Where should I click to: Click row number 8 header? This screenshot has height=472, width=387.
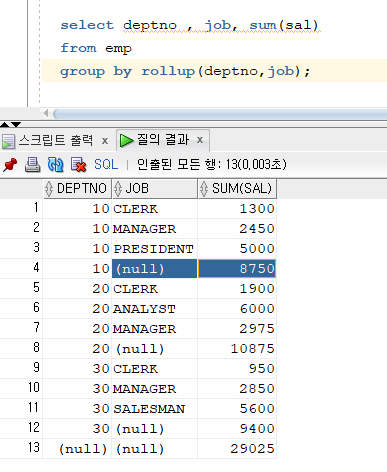(21, 348)
